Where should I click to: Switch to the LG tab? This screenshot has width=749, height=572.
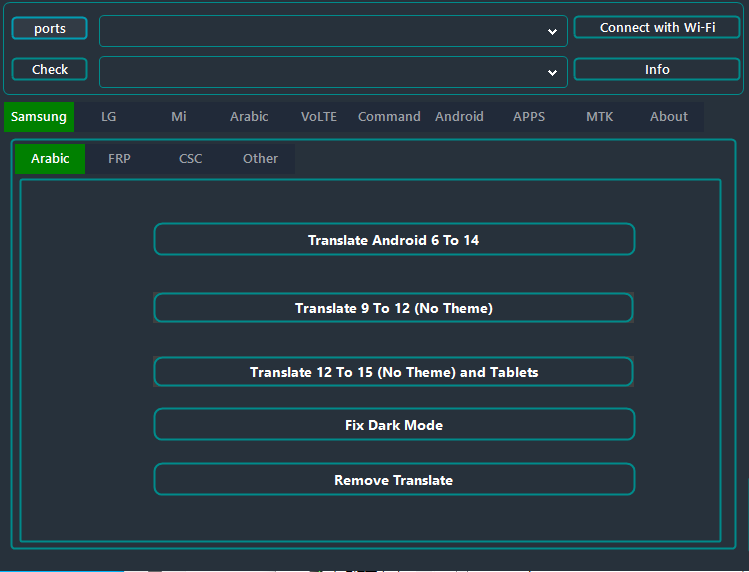click(x=108, y=117)
